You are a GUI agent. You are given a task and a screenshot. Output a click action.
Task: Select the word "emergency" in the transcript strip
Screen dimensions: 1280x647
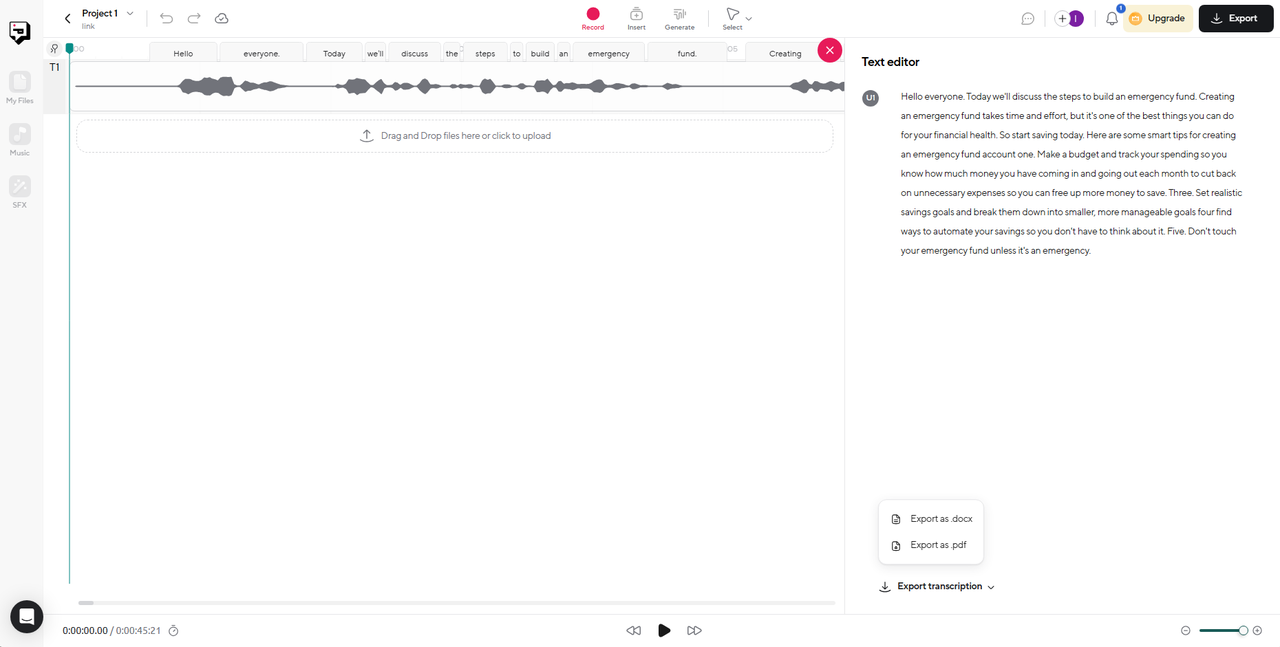608,53
